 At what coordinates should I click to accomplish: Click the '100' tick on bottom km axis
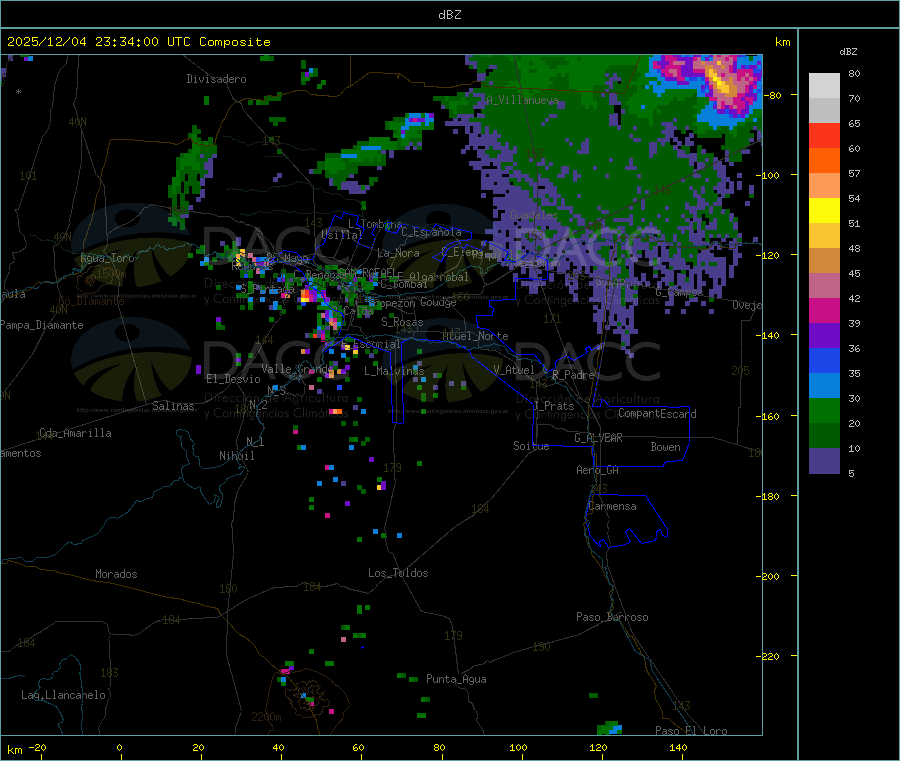518,747
